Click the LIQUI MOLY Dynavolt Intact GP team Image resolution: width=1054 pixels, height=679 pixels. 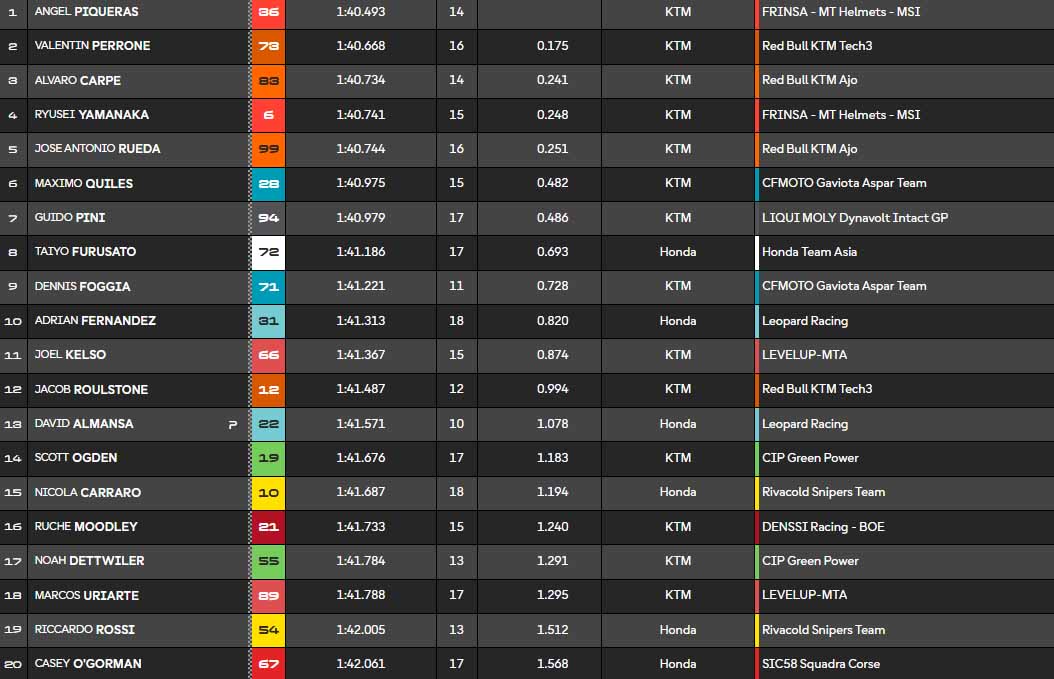pos(854,217)
